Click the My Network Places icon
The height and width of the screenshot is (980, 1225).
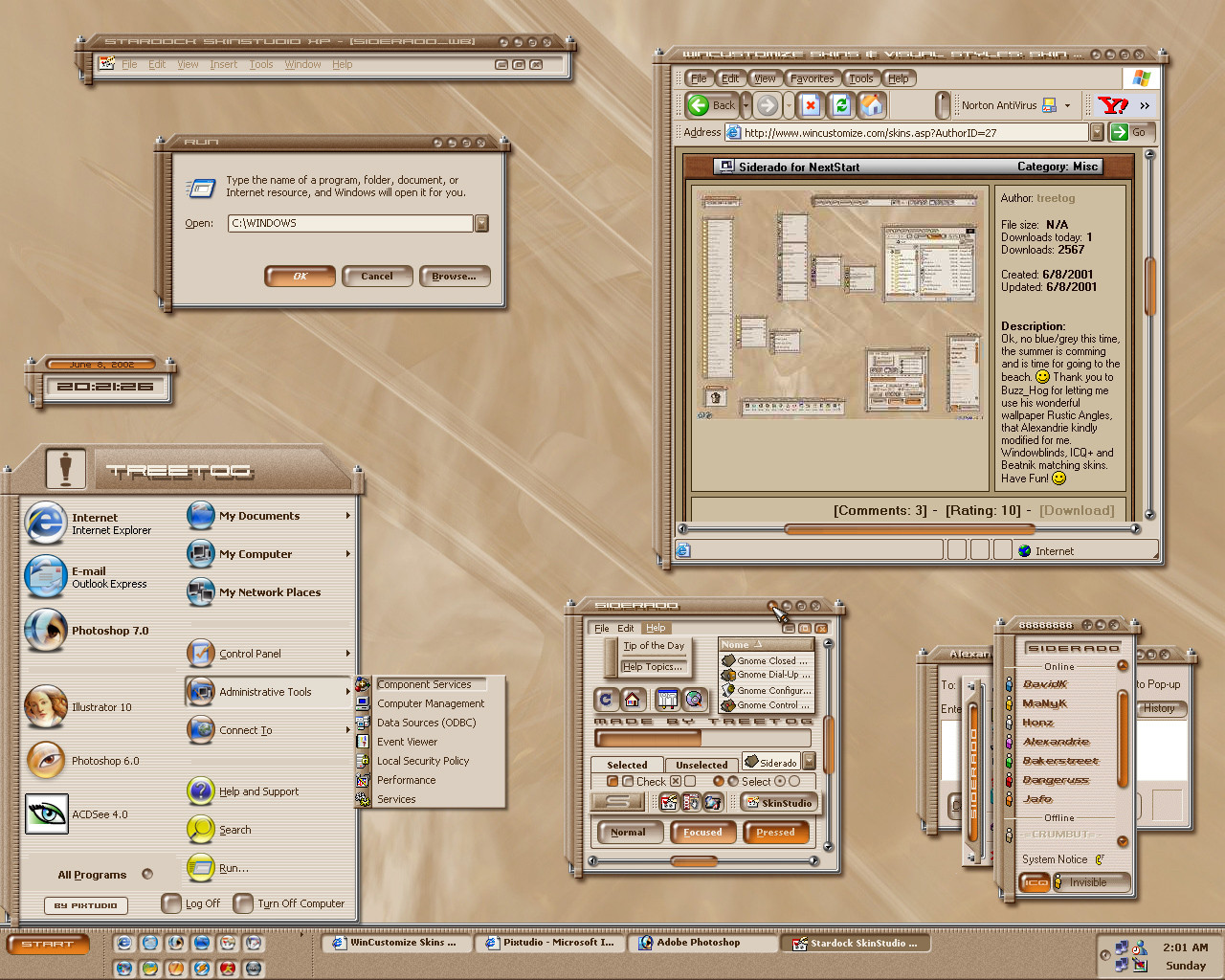pyautogui.click(x=201, y=591)
